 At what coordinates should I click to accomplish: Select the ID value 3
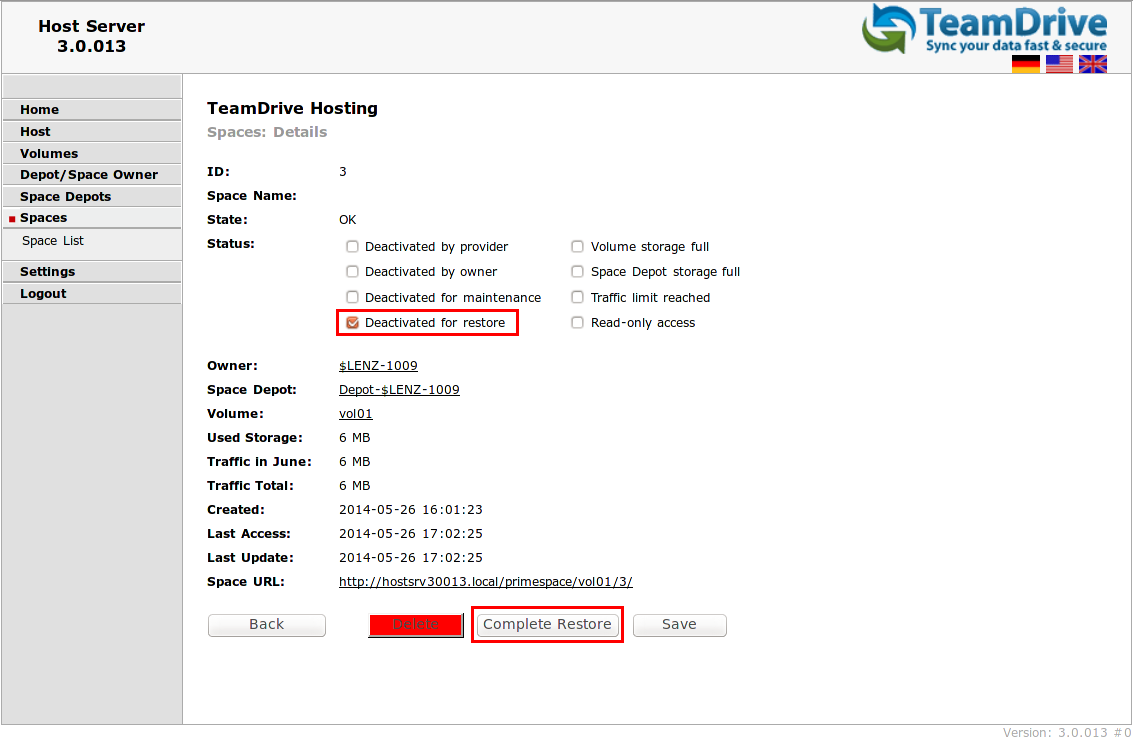point(343,172)
